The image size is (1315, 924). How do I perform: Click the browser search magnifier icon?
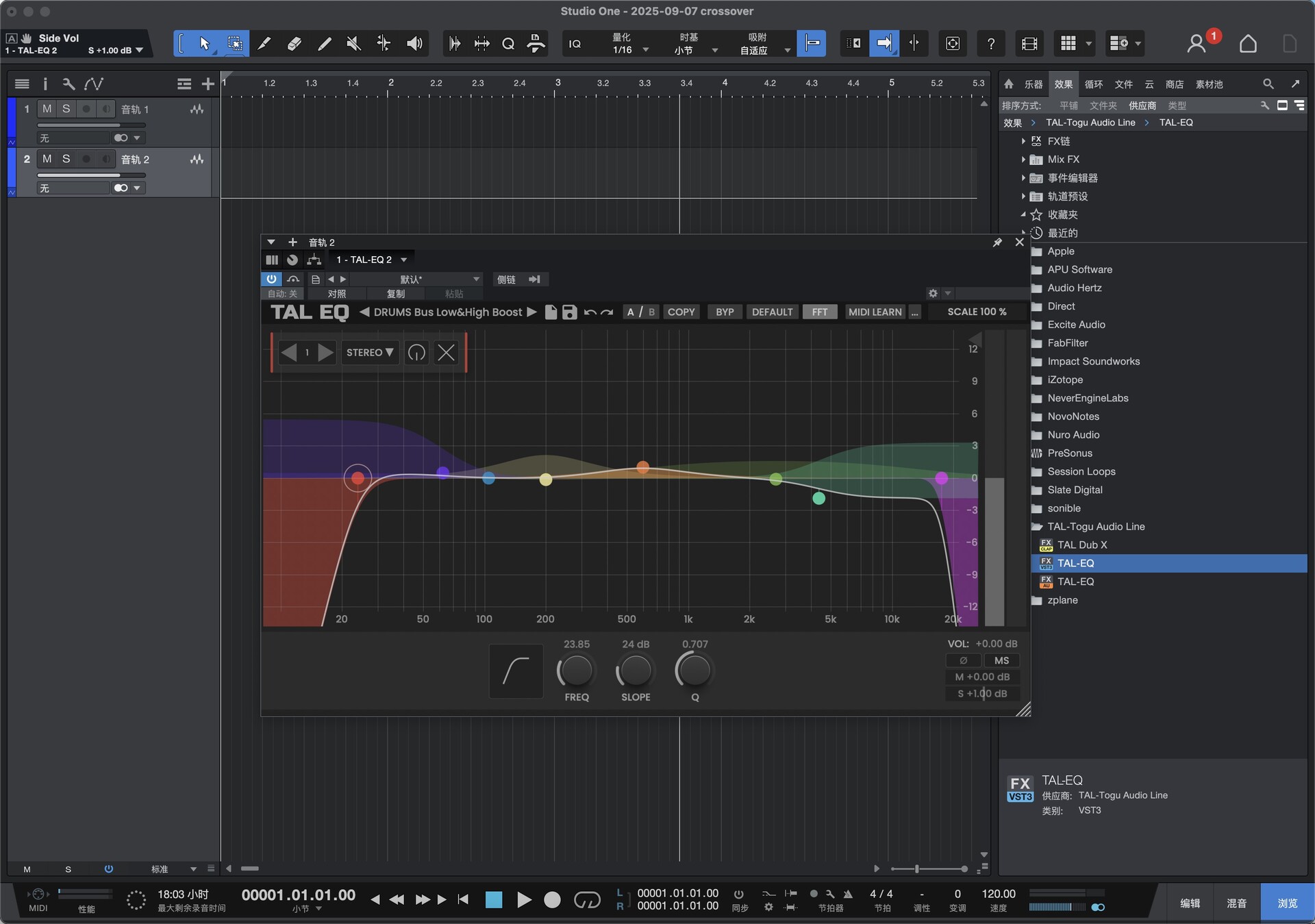click(x=1268, y=84)
